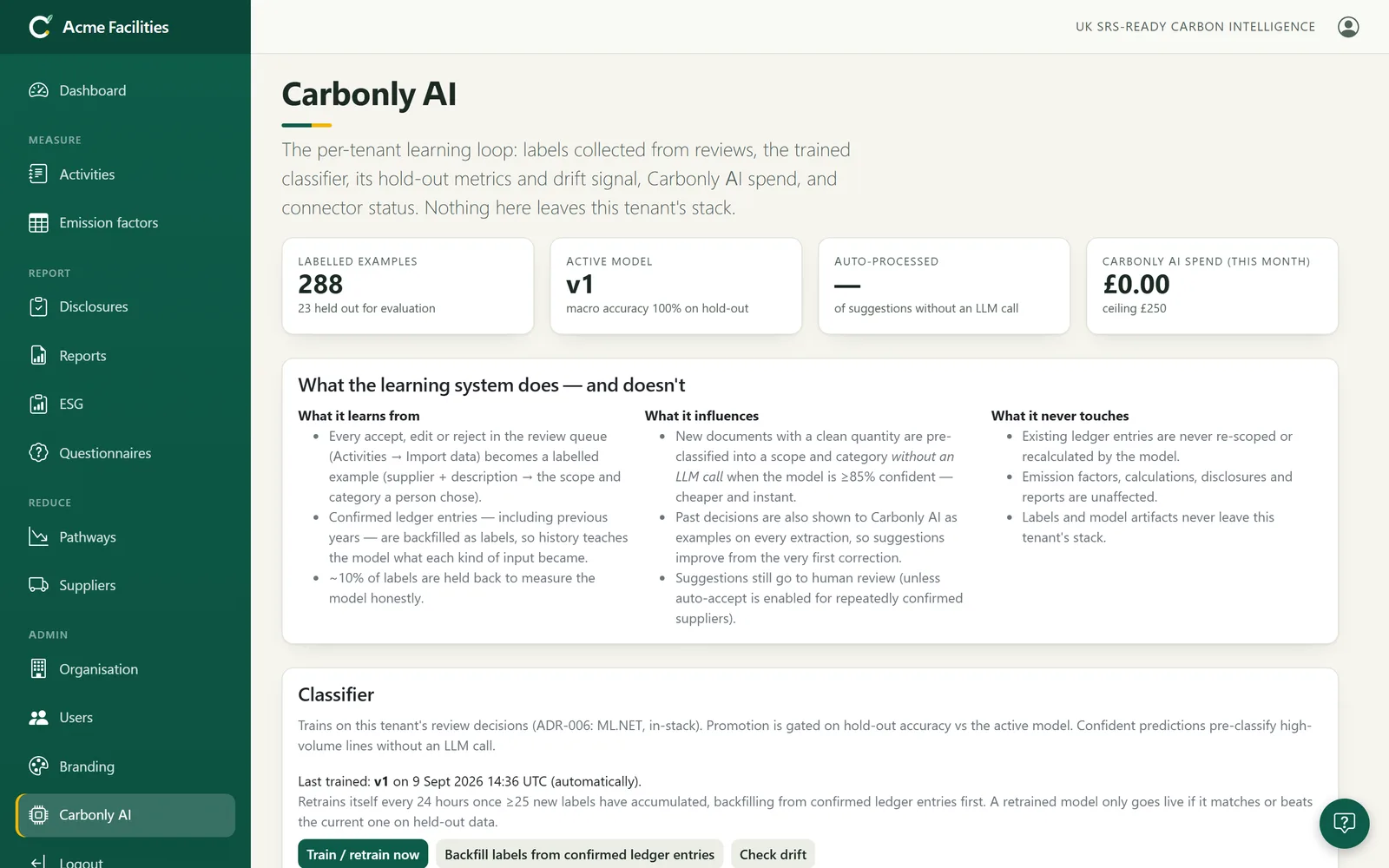Click Logout in the sidebar
1389x868 pixels.
coord(125,862)
